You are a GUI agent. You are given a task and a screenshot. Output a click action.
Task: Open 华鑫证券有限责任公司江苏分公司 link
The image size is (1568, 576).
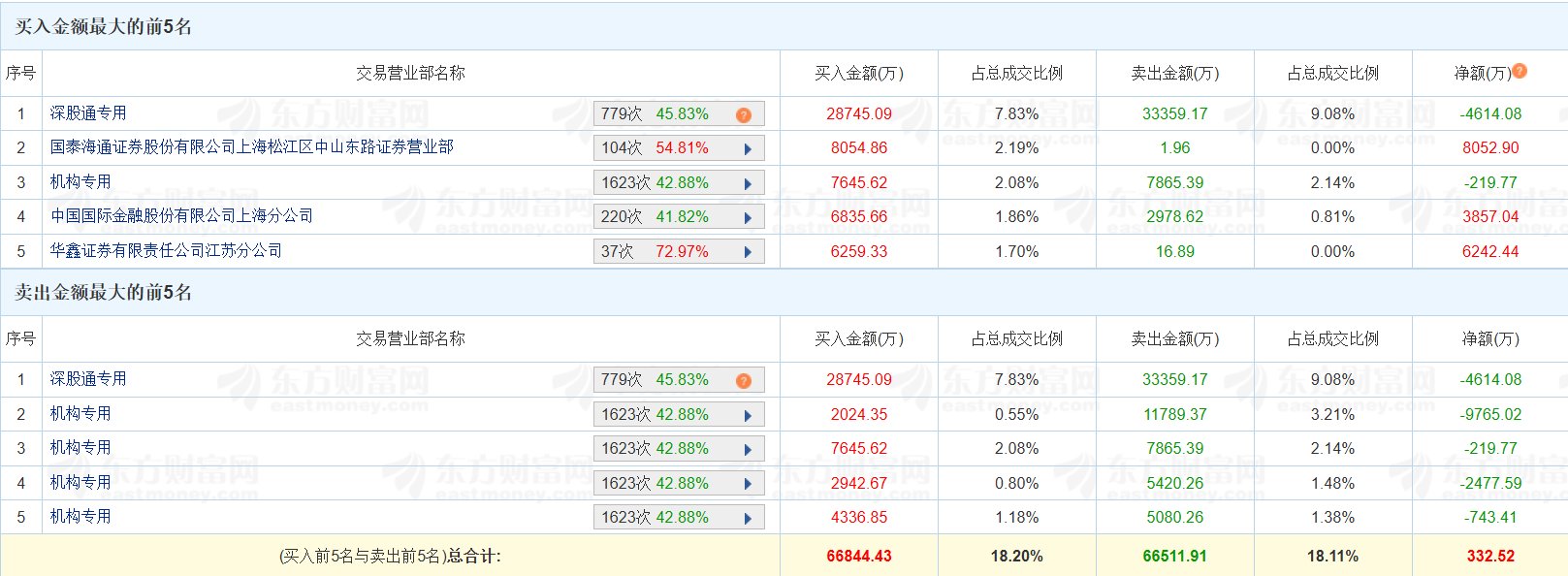166,251
